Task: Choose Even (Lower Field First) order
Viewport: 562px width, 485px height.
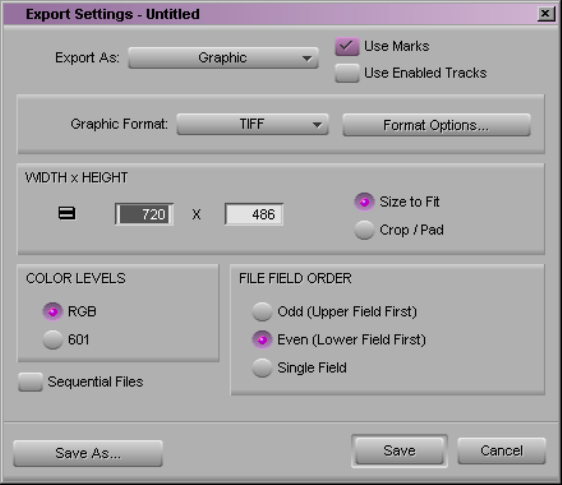Action: coord(262,339)
